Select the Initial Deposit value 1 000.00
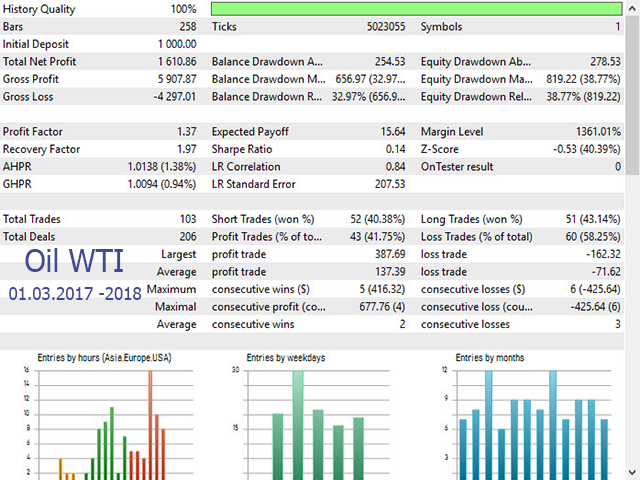The width and height of the screenshot is (640, 480). pyautogui.click(x=177, y=44)
